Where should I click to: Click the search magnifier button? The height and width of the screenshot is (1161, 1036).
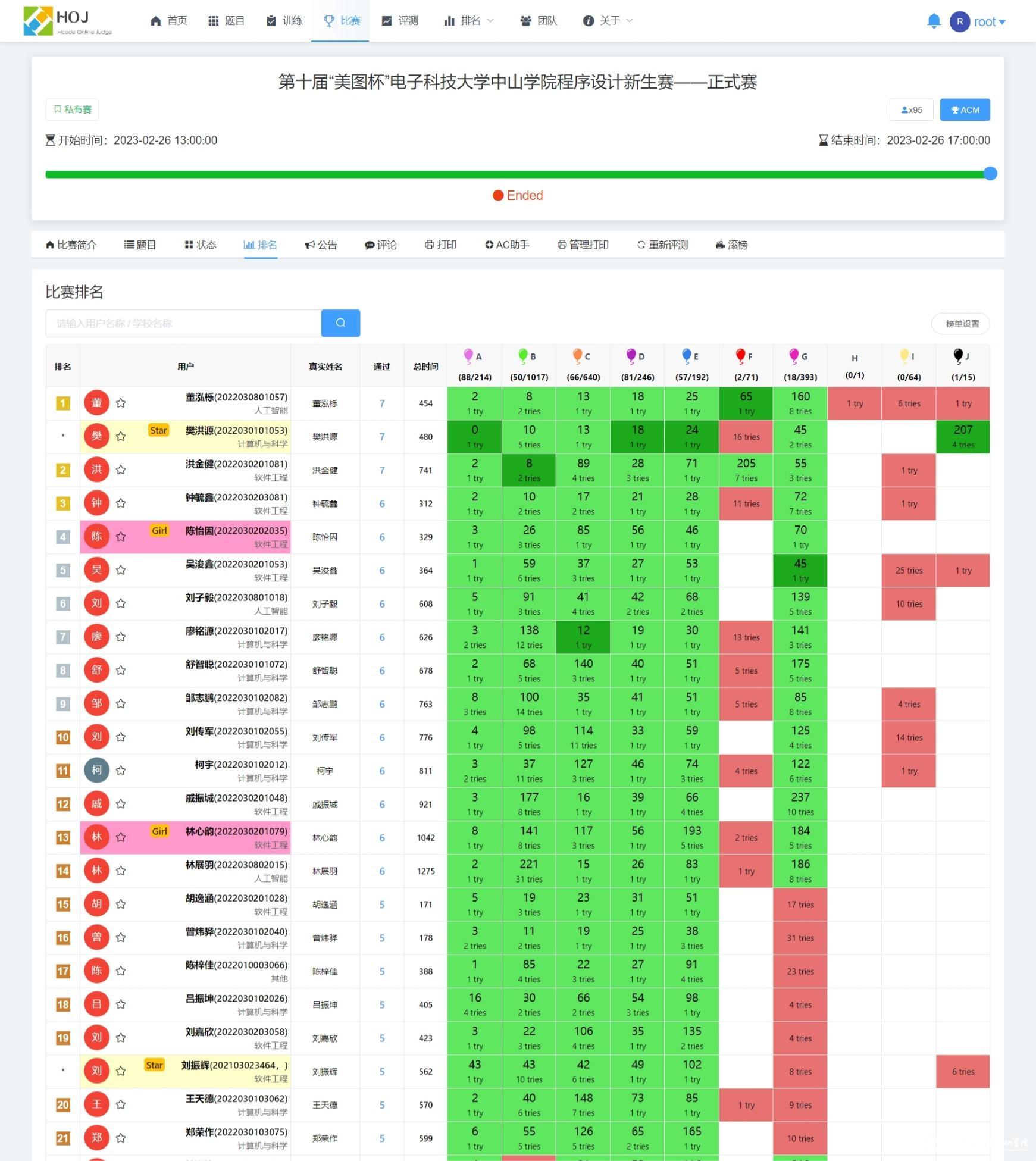point(340,323)
